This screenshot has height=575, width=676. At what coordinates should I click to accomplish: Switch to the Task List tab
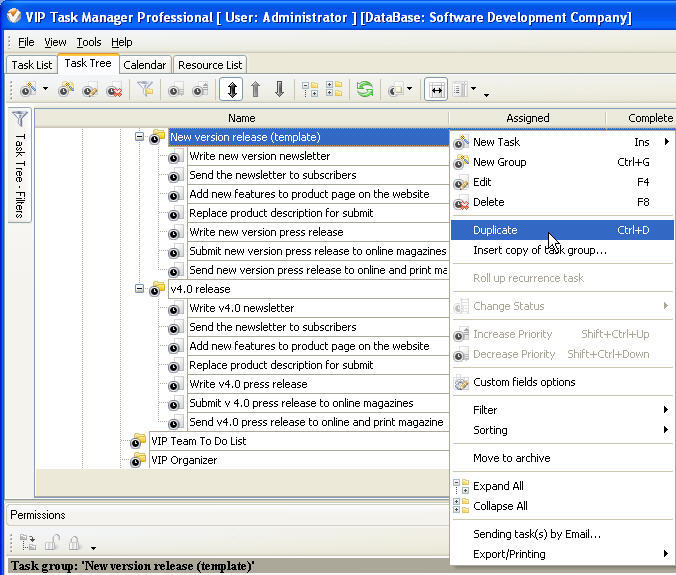click(32, 65)
